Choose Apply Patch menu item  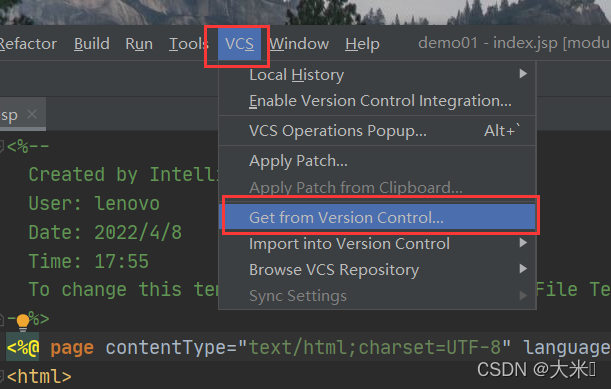click(377, 161)
